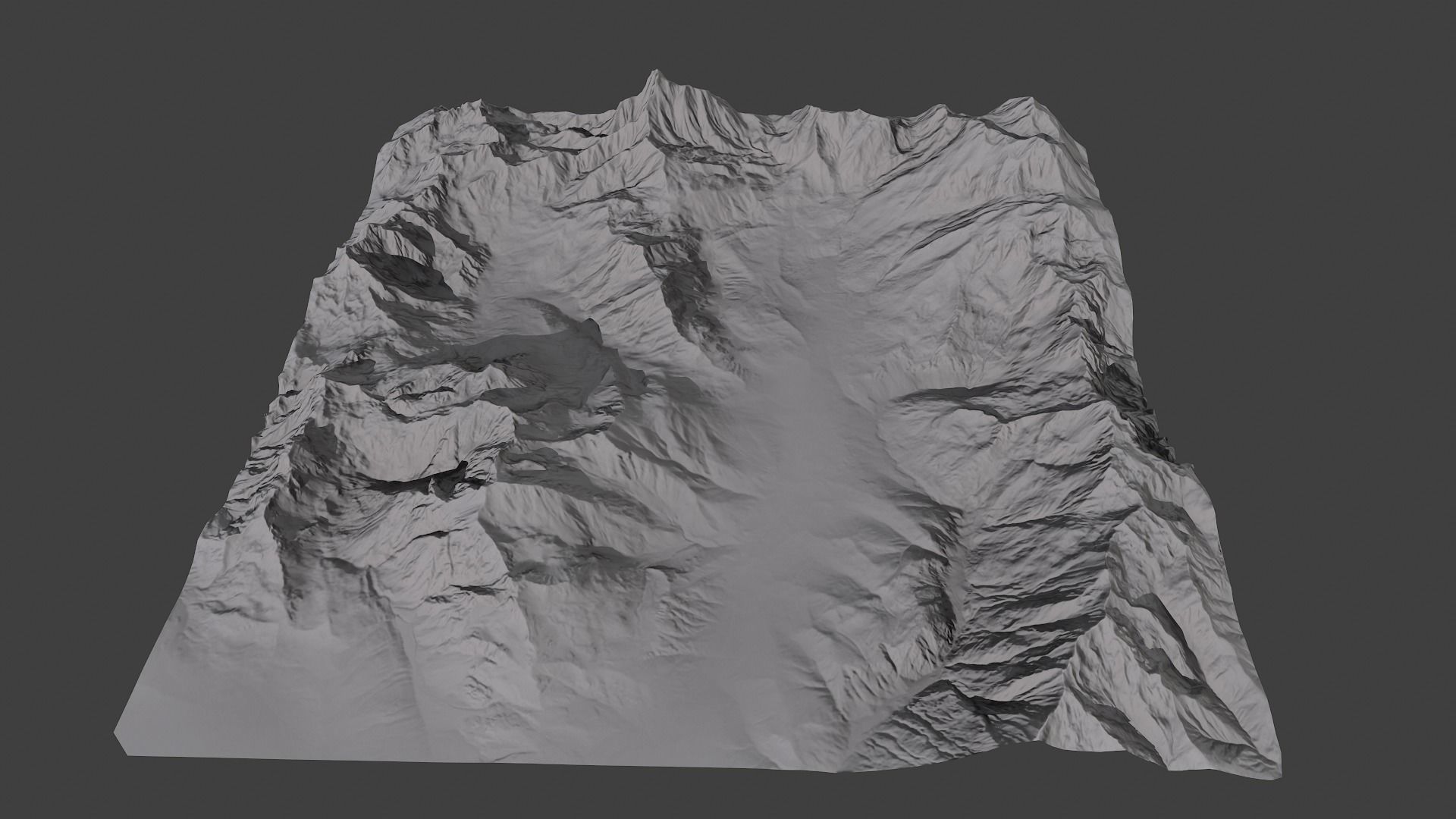Screen dimensions: 1456x819
Task: Select the gray 3D mountain terrain mesh
Action: (x=698, y=425)
